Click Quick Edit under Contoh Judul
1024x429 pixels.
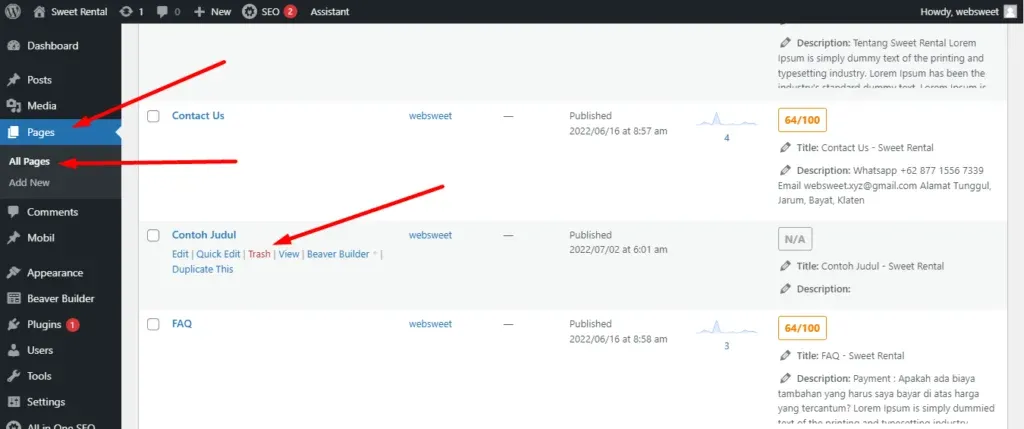[218, 254]
